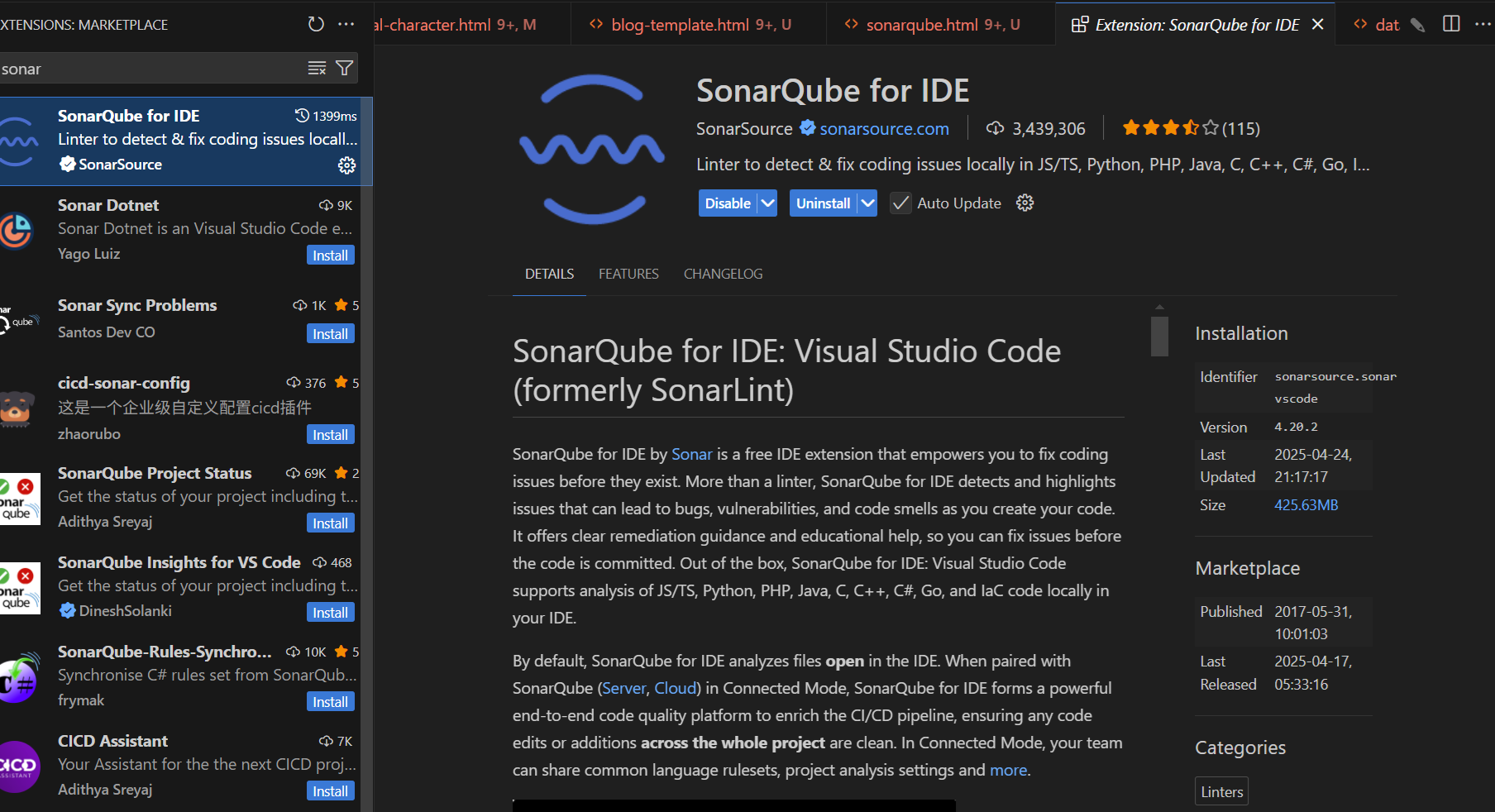Open the 425.63MB size link
This screenshot has height=812, width=1495.
1306,505
